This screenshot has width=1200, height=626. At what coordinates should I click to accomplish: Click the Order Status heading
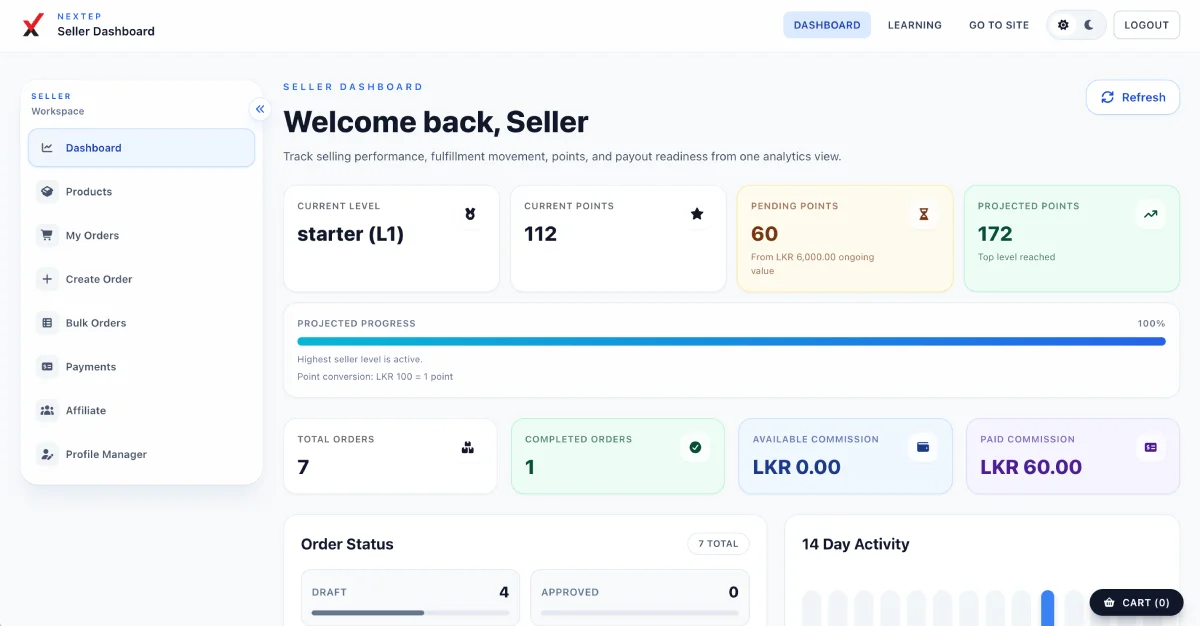[347, 544]
